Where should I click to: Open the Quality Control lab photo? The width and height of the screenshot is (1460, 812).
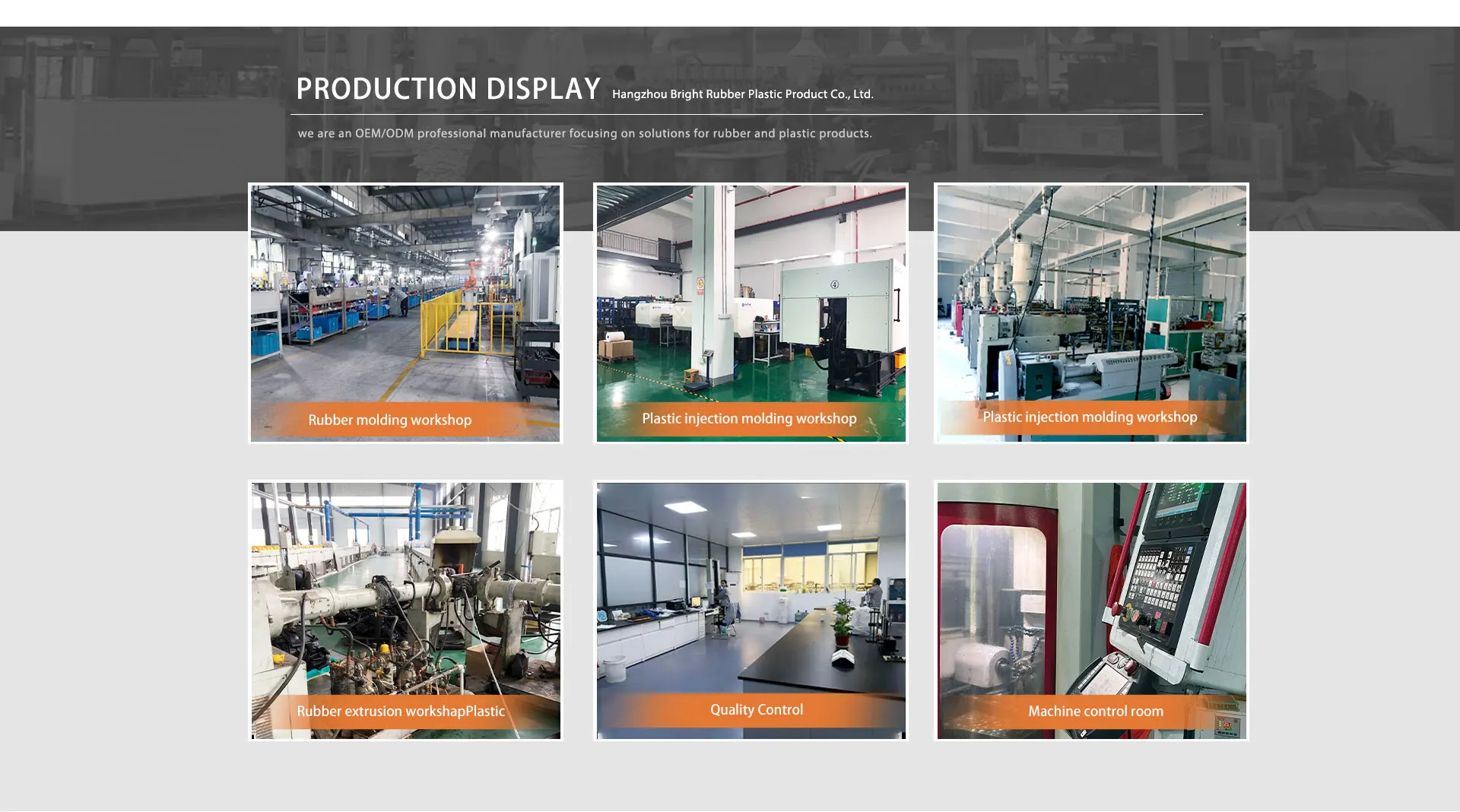[x=751, y=610]
